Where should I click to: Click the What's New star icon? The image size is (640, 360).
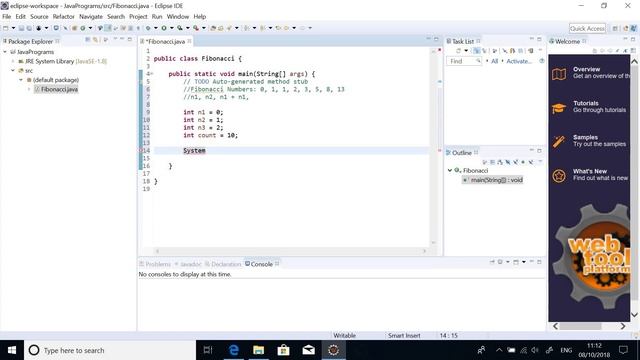[x=559, y=176]
